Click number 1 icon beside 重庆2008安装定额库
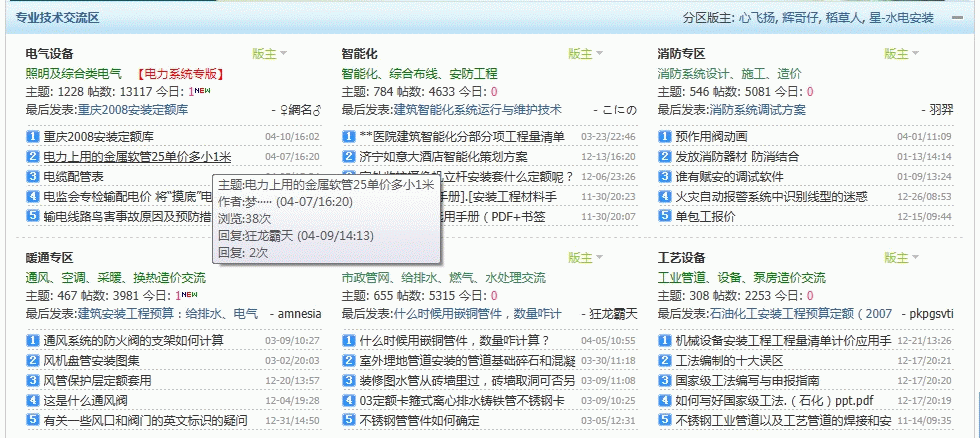Viewport: 980px width, 438px height. (33, 136)
